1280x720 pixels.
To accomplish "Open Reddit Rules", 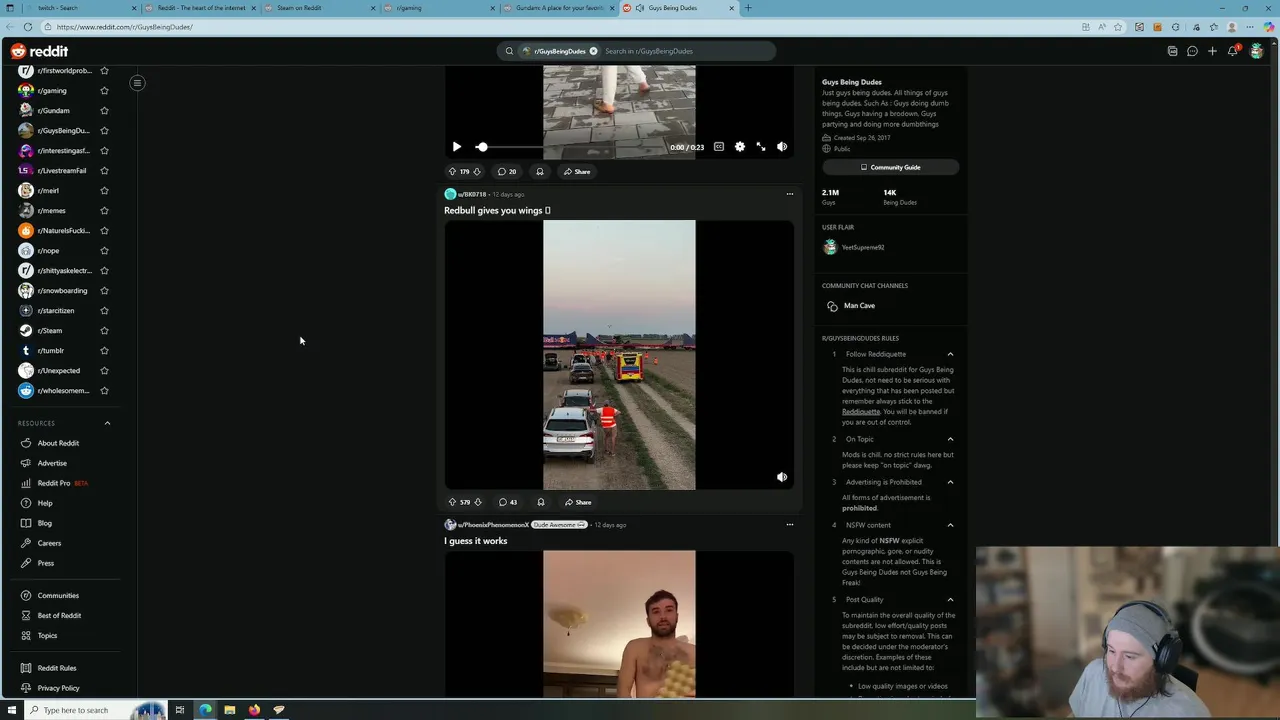I will click(x=57, y=668).
